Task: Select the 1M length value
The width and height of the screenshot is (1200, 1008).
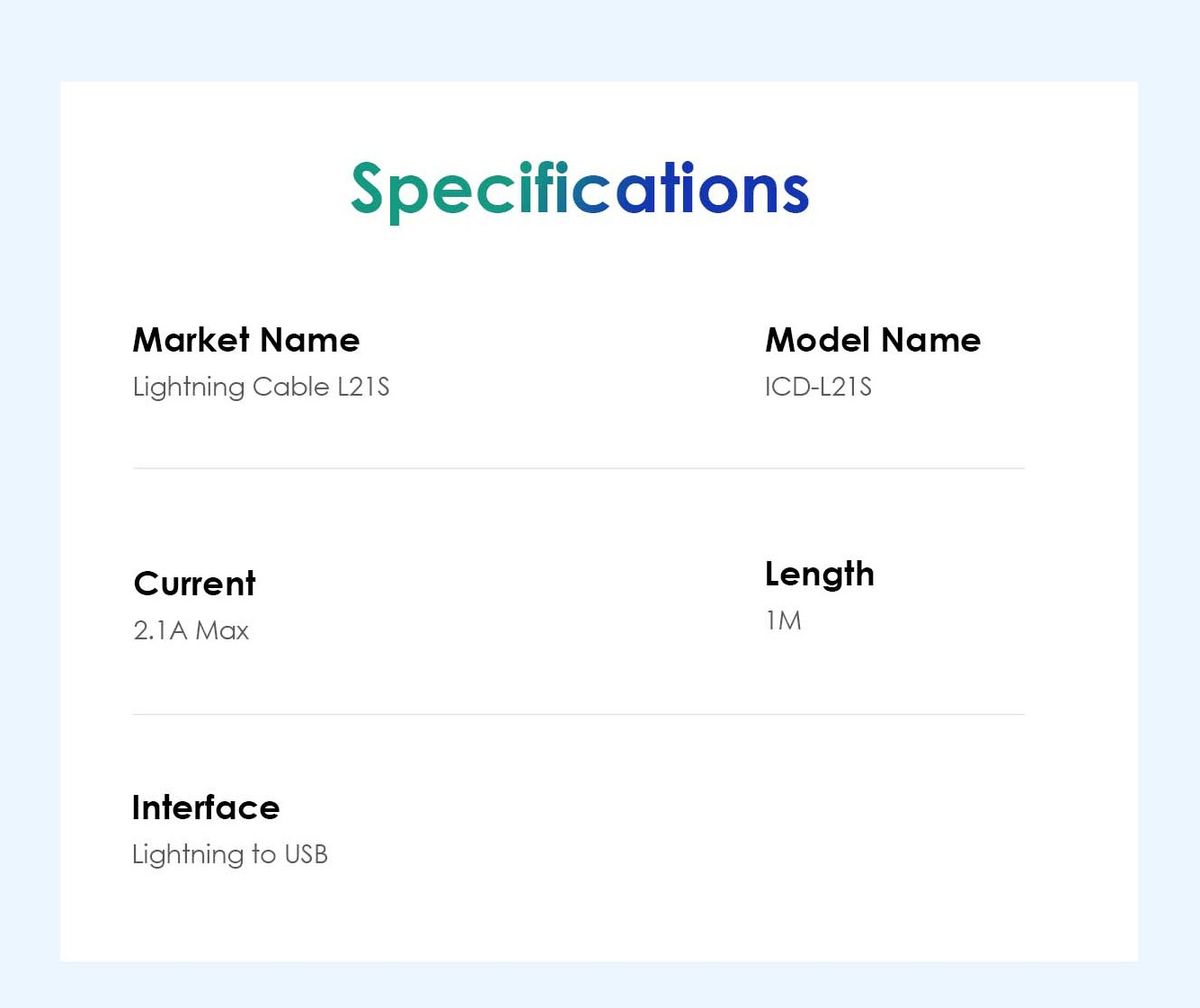Action: [x=783, y=621]
